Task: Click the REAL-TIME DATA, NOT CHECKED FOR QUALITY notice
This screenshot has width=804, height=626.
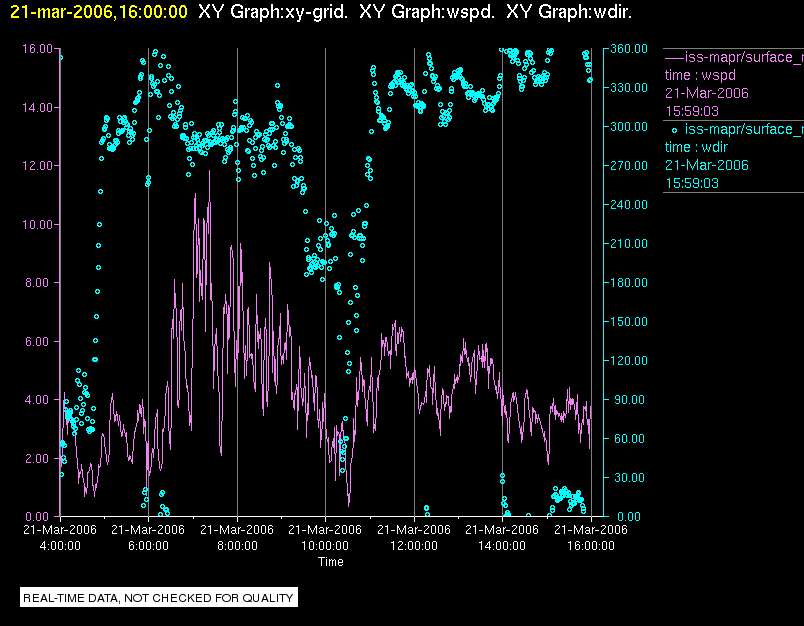Action: point(158,598)
